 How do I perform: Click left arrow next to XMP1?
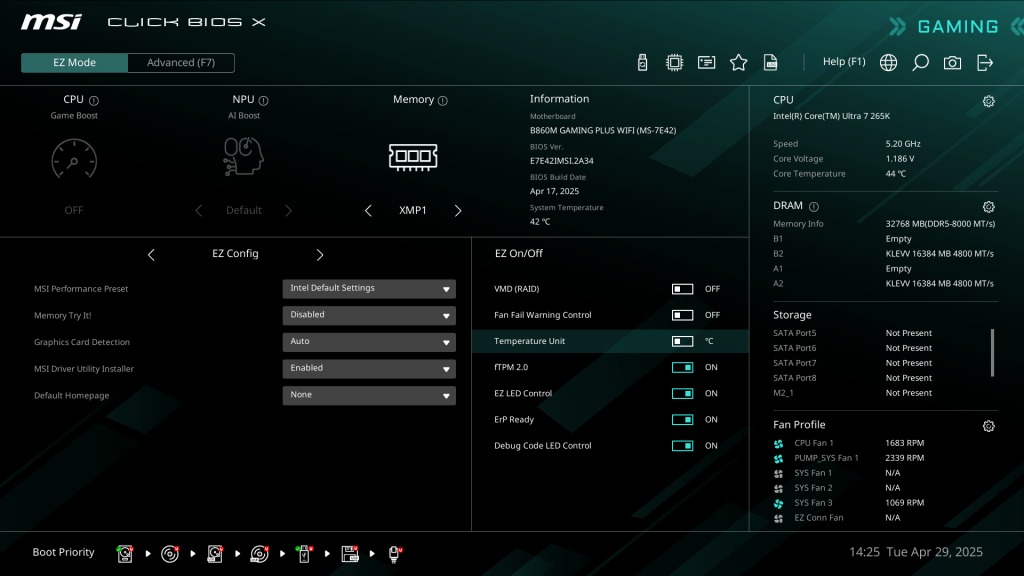point(368,210)
